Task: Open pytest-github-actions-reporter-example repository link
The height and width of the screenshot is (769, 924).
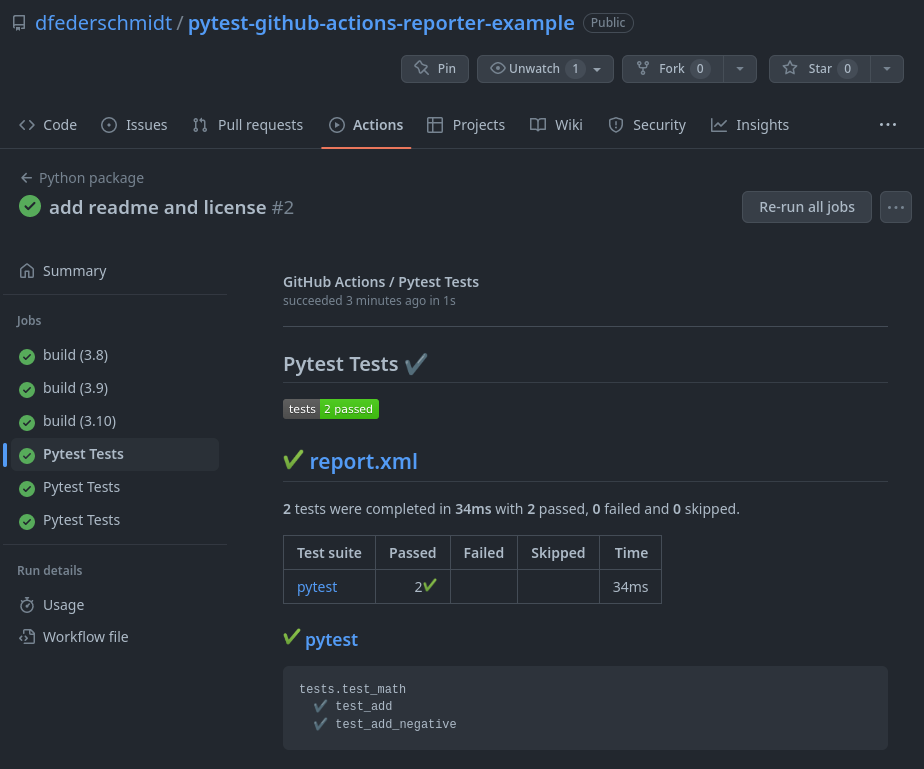Action: pyautogui.click(x=381, y=23)
